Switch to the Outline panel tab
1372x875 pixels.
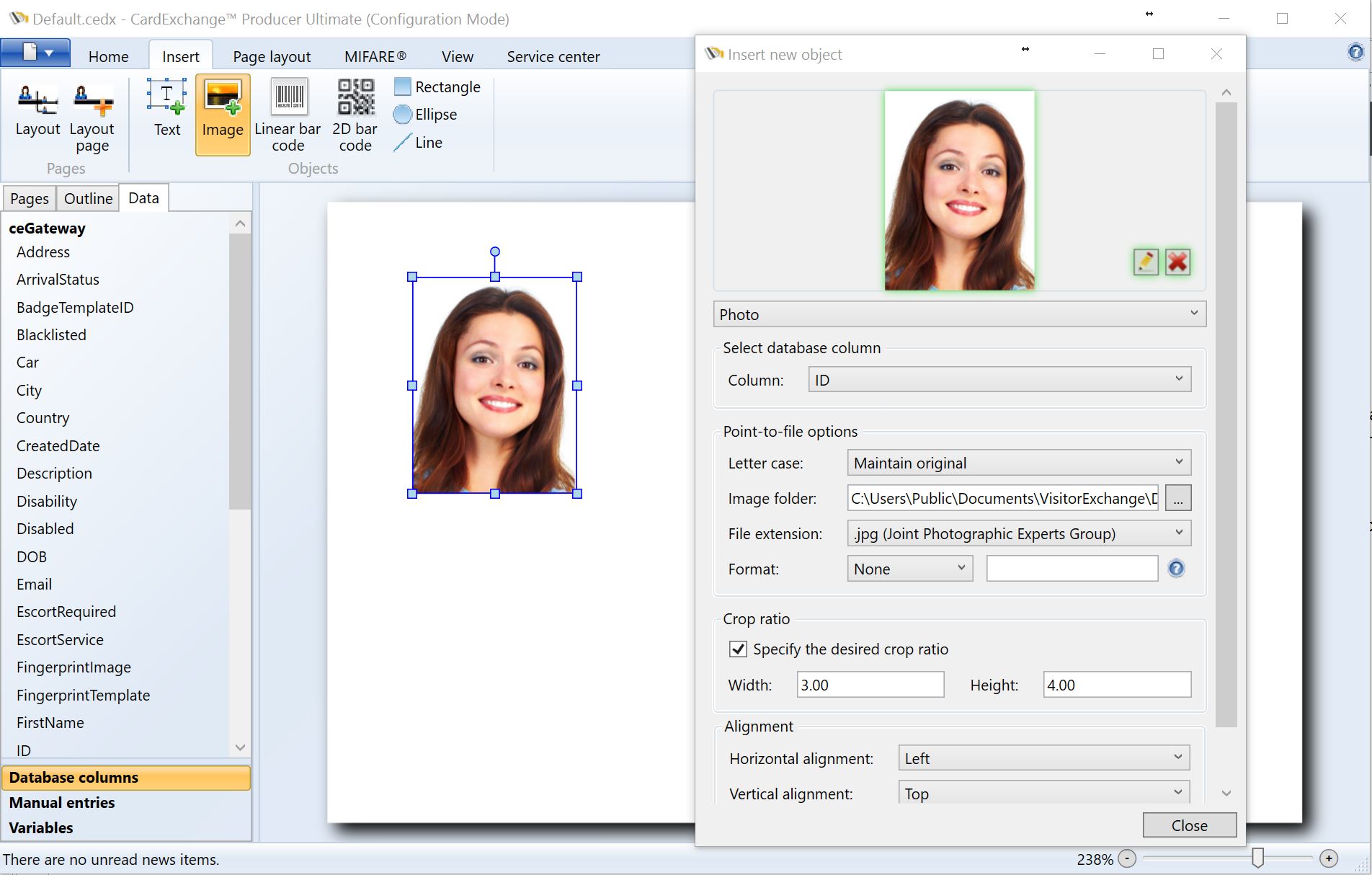coord(88,198)
